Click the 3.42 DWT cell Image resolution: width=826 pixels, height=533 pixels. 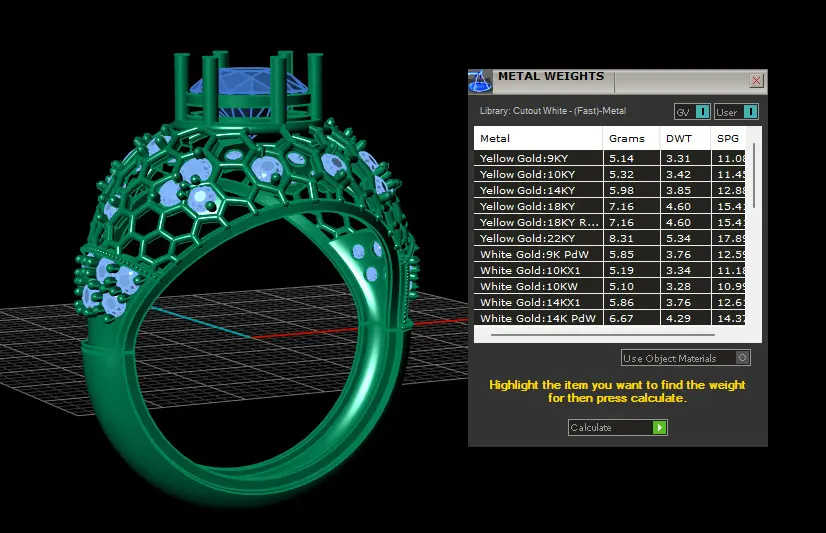click(x=685, y=174)
